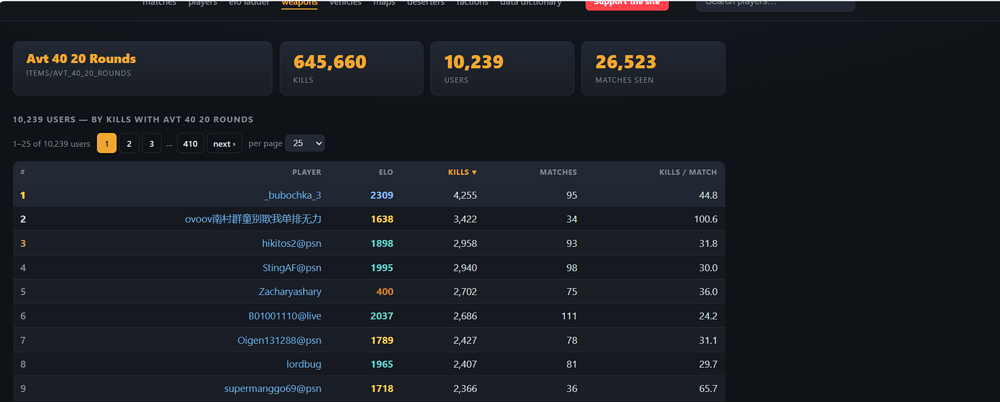Sort by the ELO column header

[x=385, y=172]
